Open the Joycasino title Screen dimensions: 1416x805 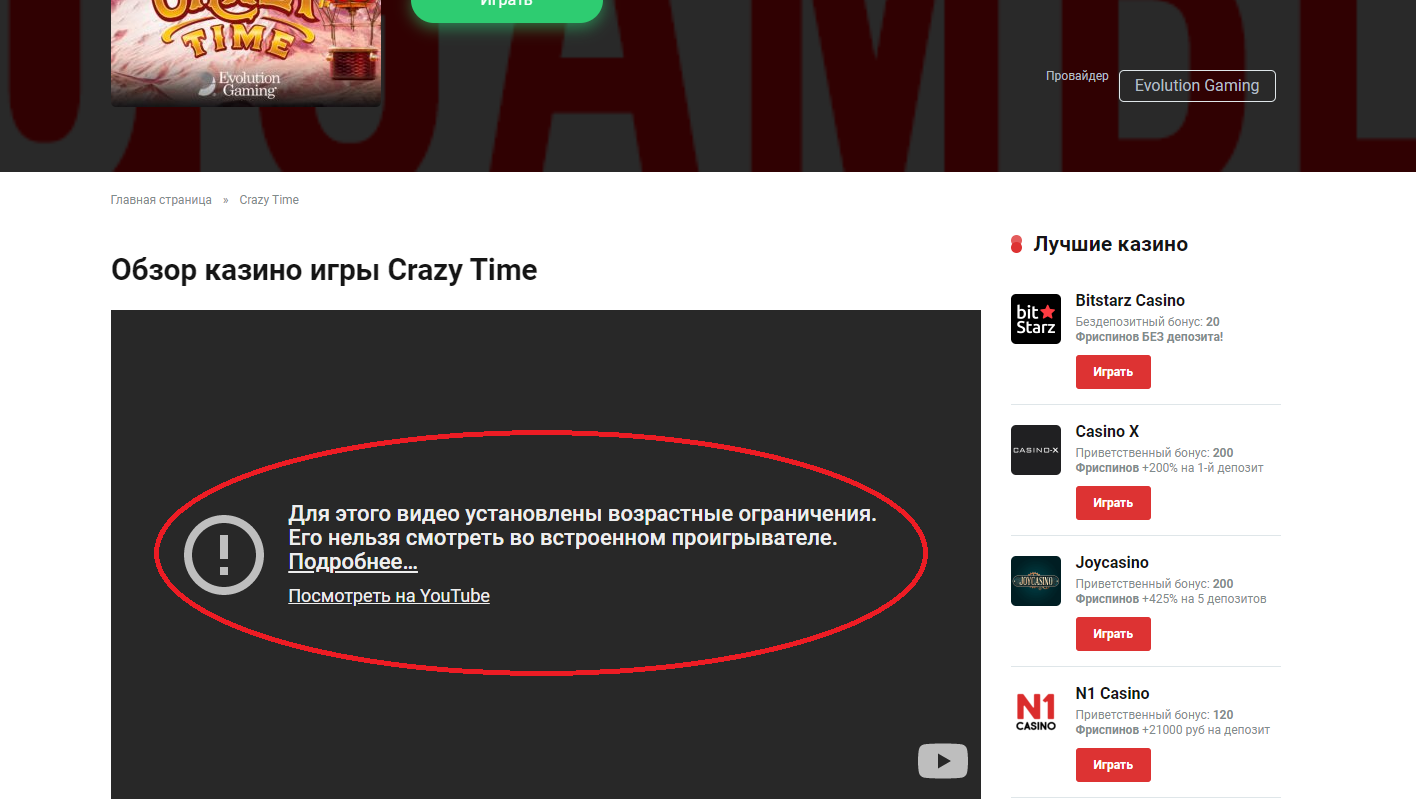1112,563
